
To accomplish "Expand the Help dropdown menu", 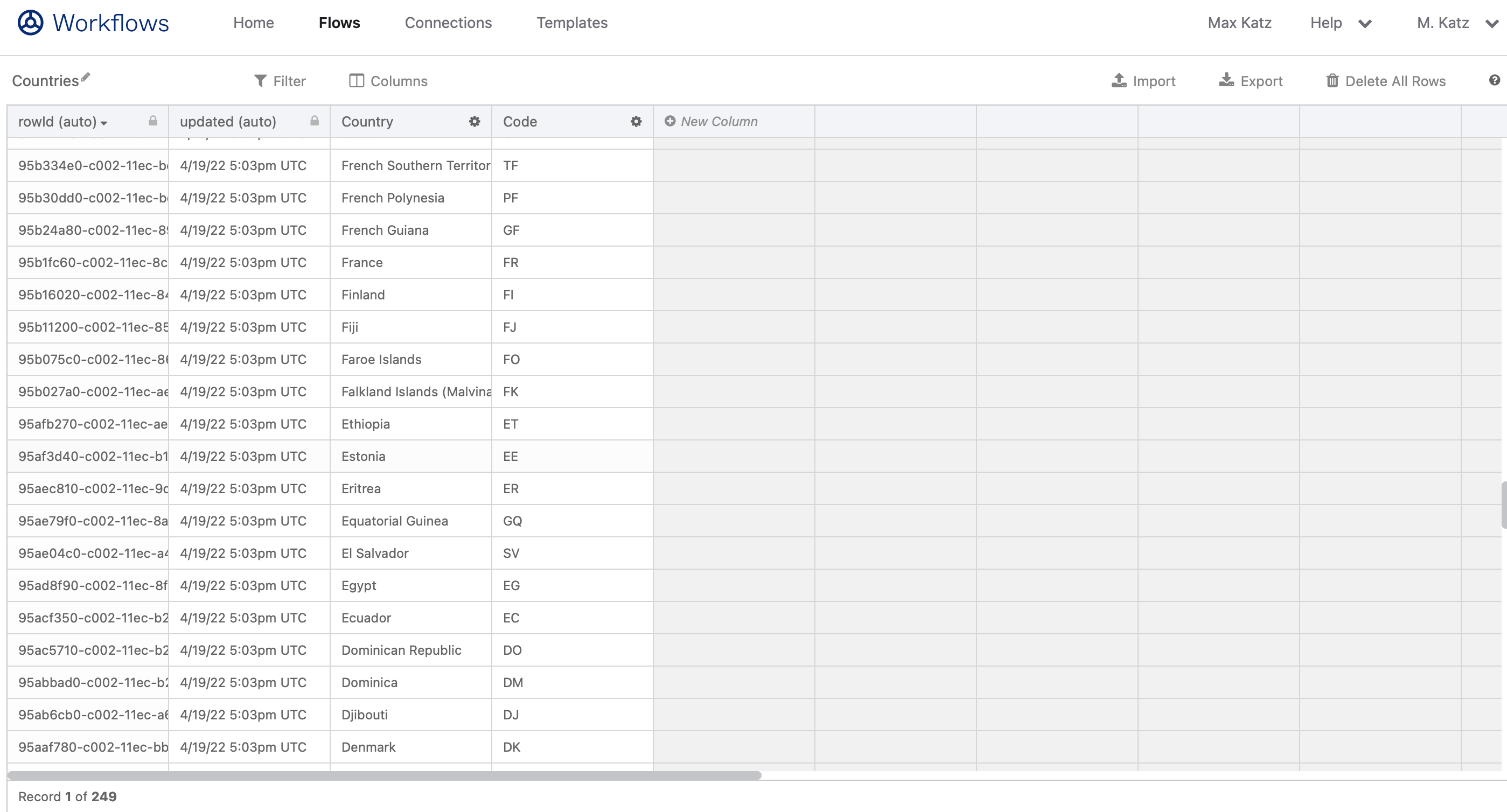I will (1364, 23).
